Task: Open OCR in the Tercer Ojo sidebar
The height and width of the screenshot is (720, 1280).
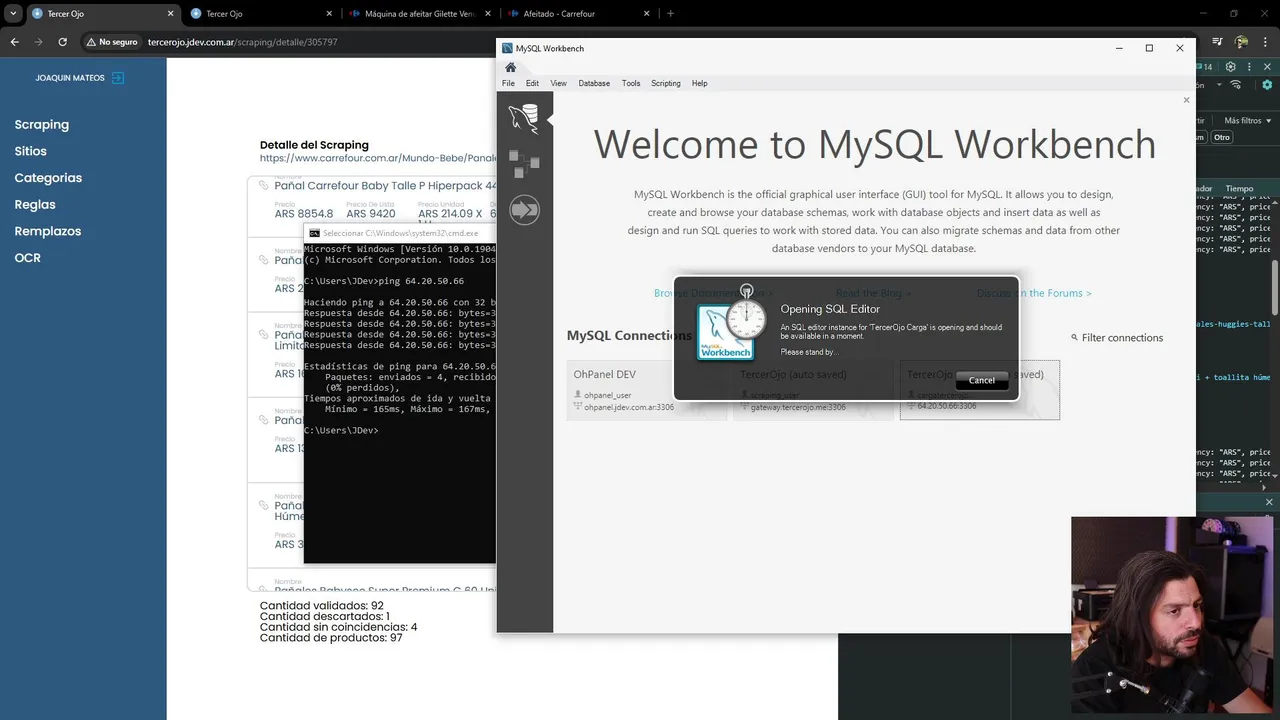Action: pos(27,258)
